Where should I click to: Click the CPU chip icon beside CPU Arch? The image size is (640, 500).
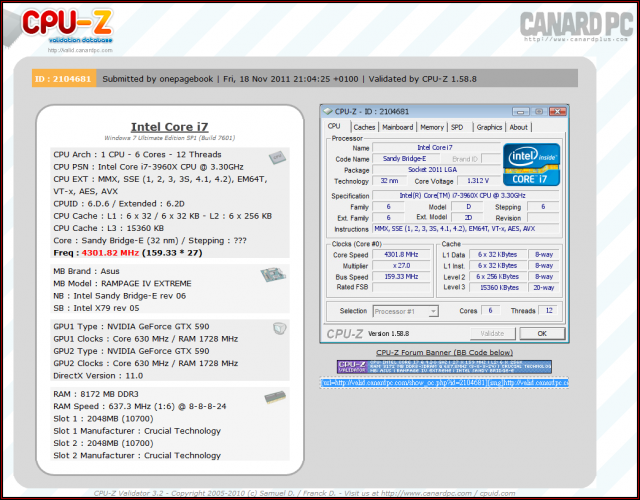tap(278, 157)
